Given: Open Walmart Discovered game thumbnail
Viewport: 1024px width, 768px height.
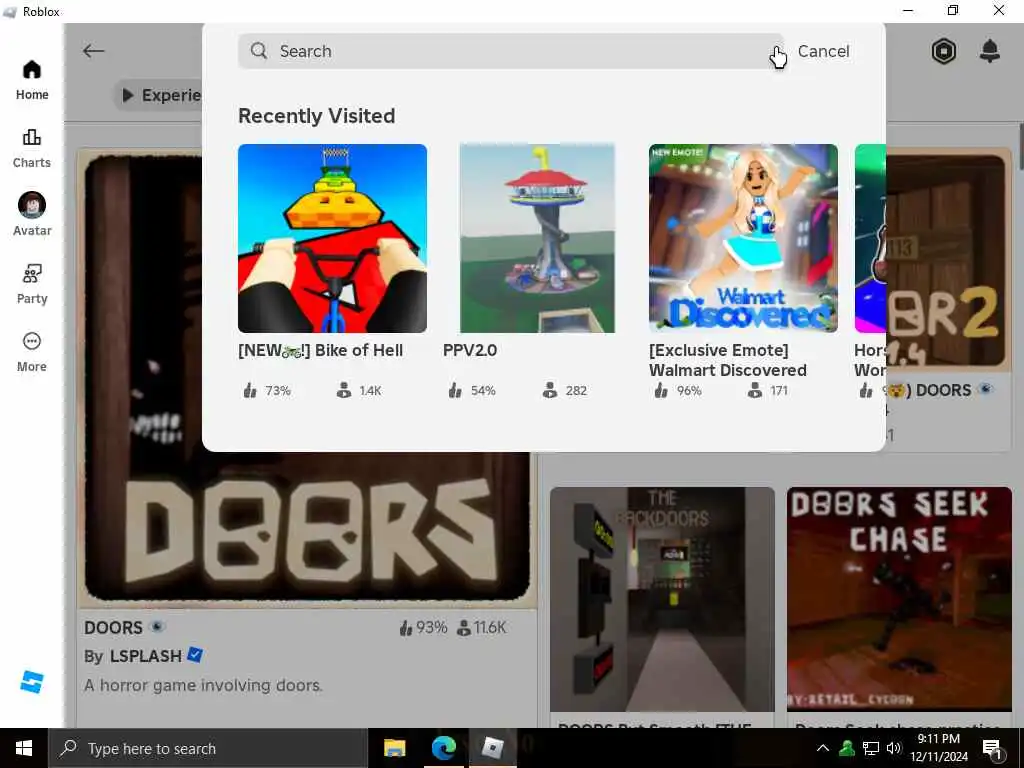Looking at the screenshot, I should tap(743, 238).
